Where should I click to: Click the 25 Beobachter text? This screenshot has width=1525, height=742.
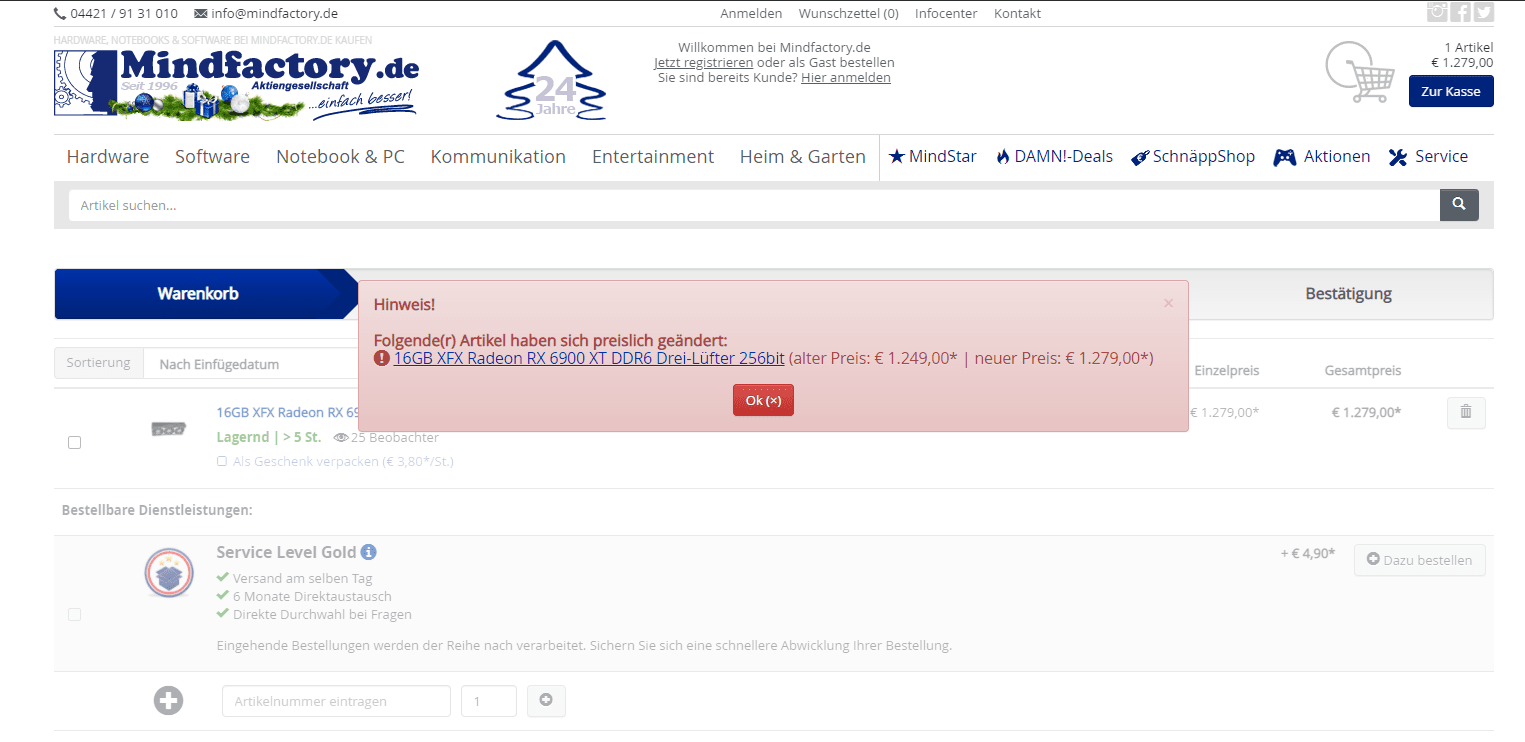pyautogui.click(x=386, y=437)
